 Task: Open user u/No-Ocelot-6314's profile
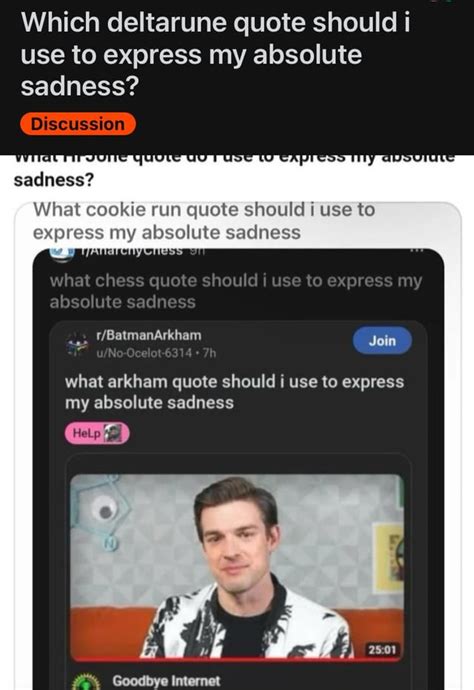(144, 353)
